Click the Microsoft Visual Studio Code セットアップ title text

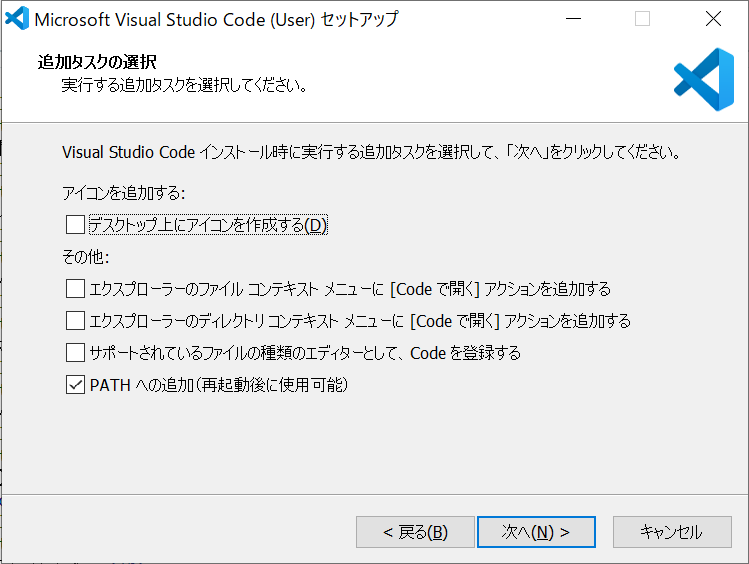tap(216, 20)
